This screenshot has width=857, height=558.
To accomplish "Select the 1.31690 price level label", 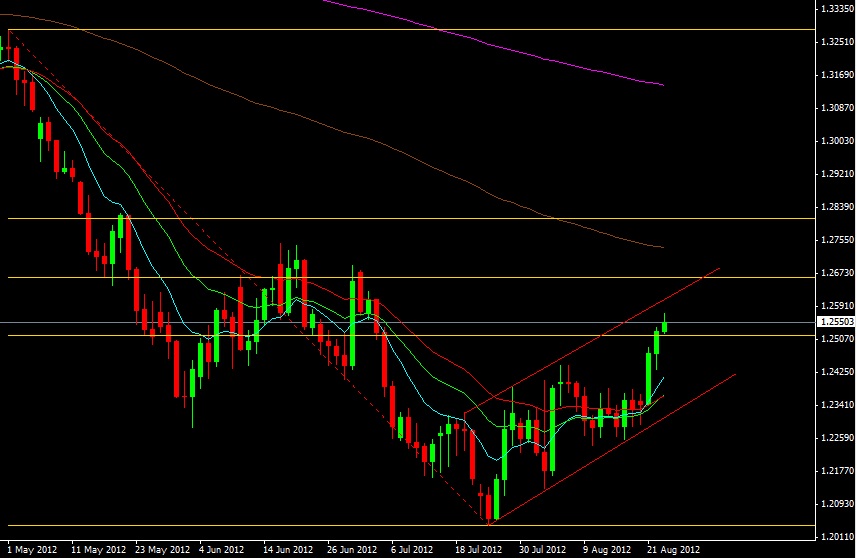I will coord(837,74).
